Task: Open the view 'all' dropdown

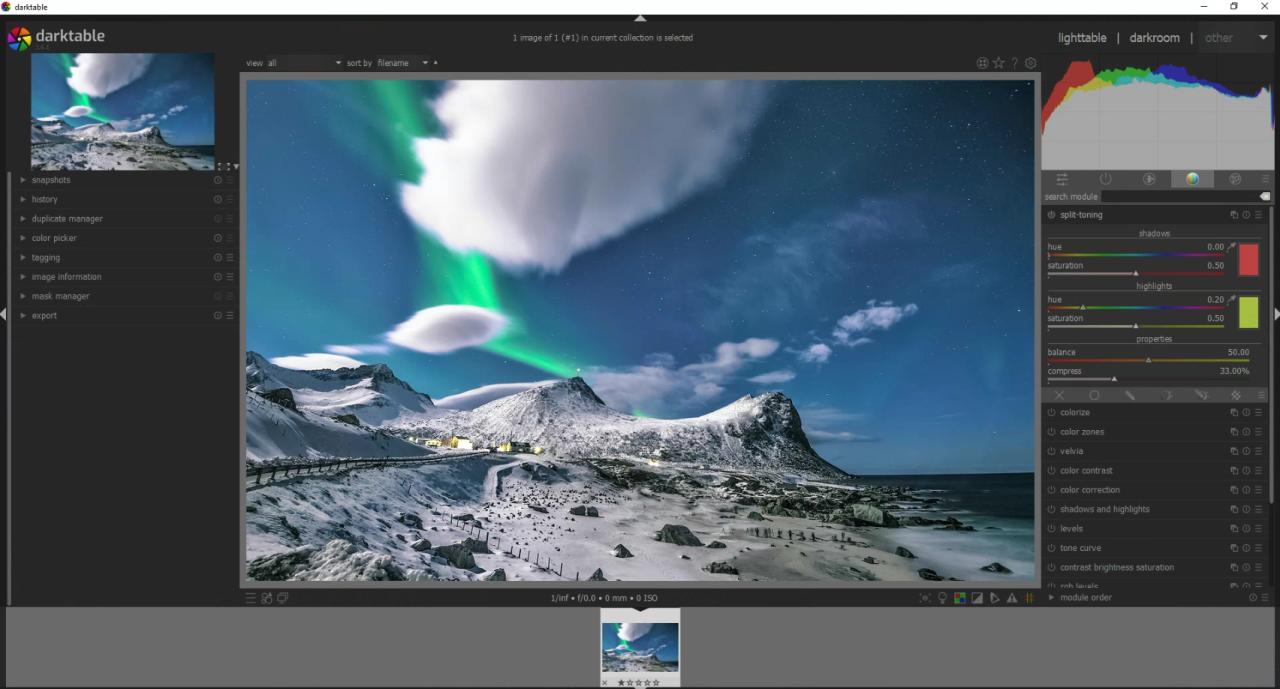Action: click(x=304, y=63)
